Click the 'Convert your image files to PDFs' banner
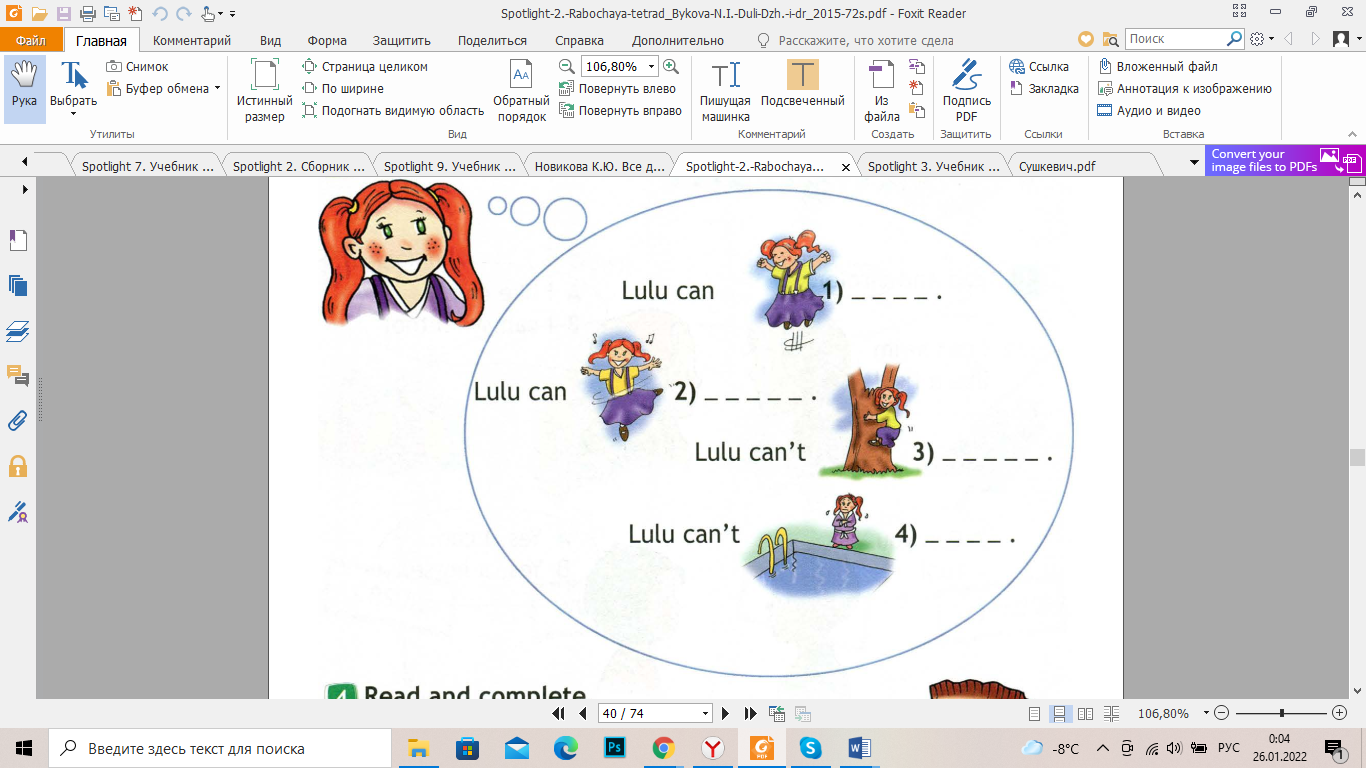The image size is (1366, 768). [1284, 160]
